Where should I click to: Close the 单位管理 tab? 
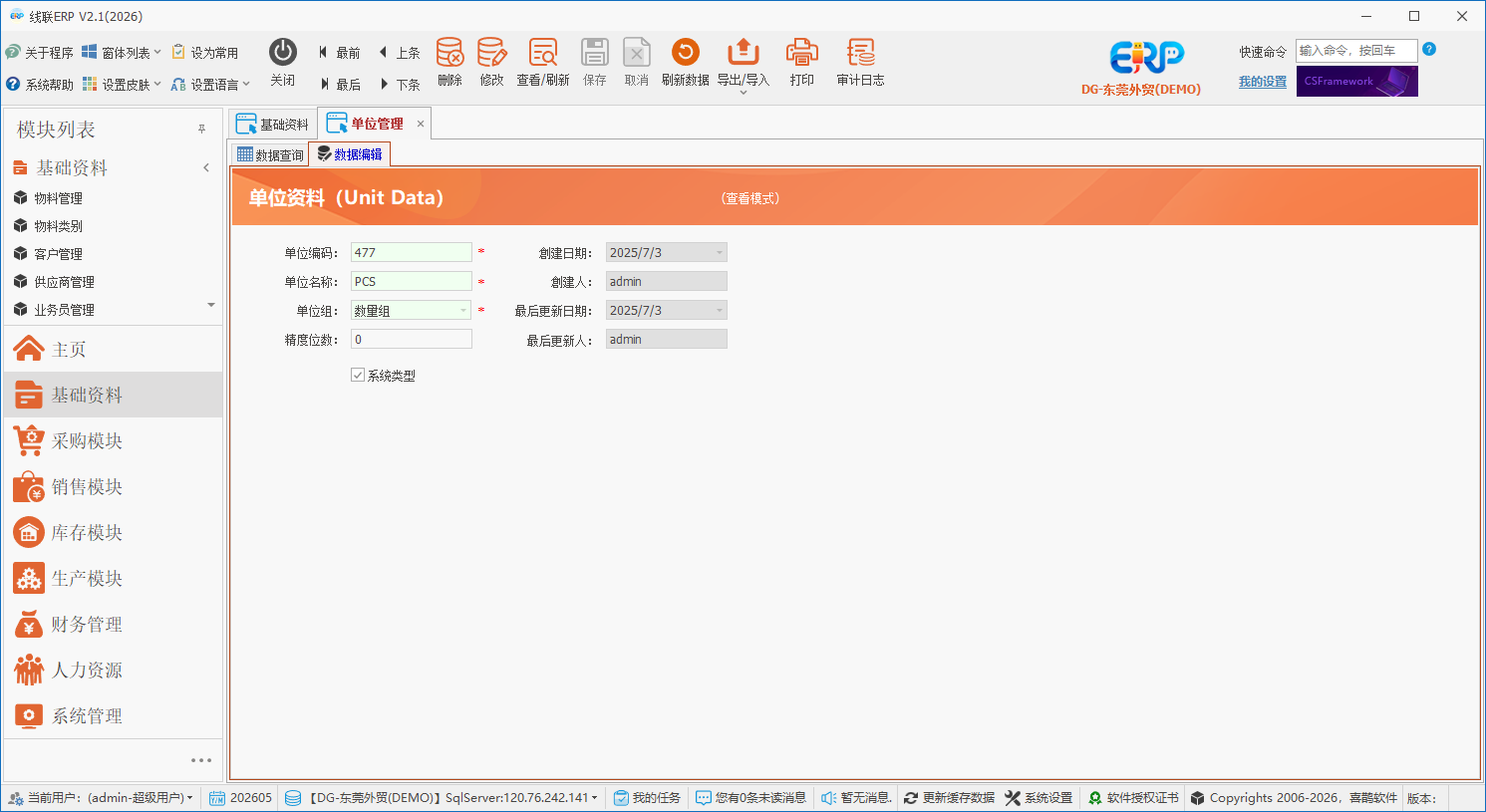pyautogui.click(x=421, y=124)
